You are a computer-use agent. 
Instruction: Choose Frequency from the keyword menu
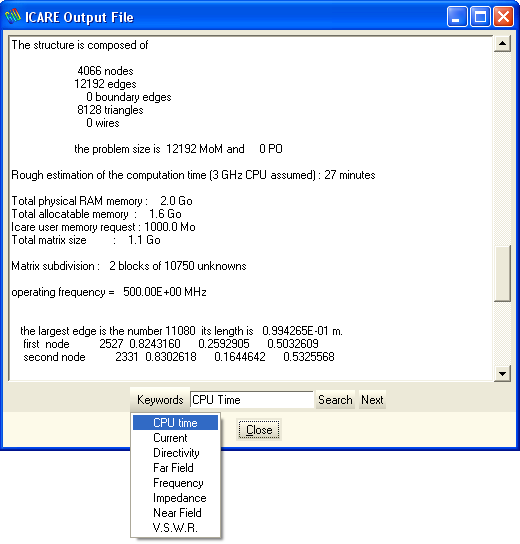(176, 483)
